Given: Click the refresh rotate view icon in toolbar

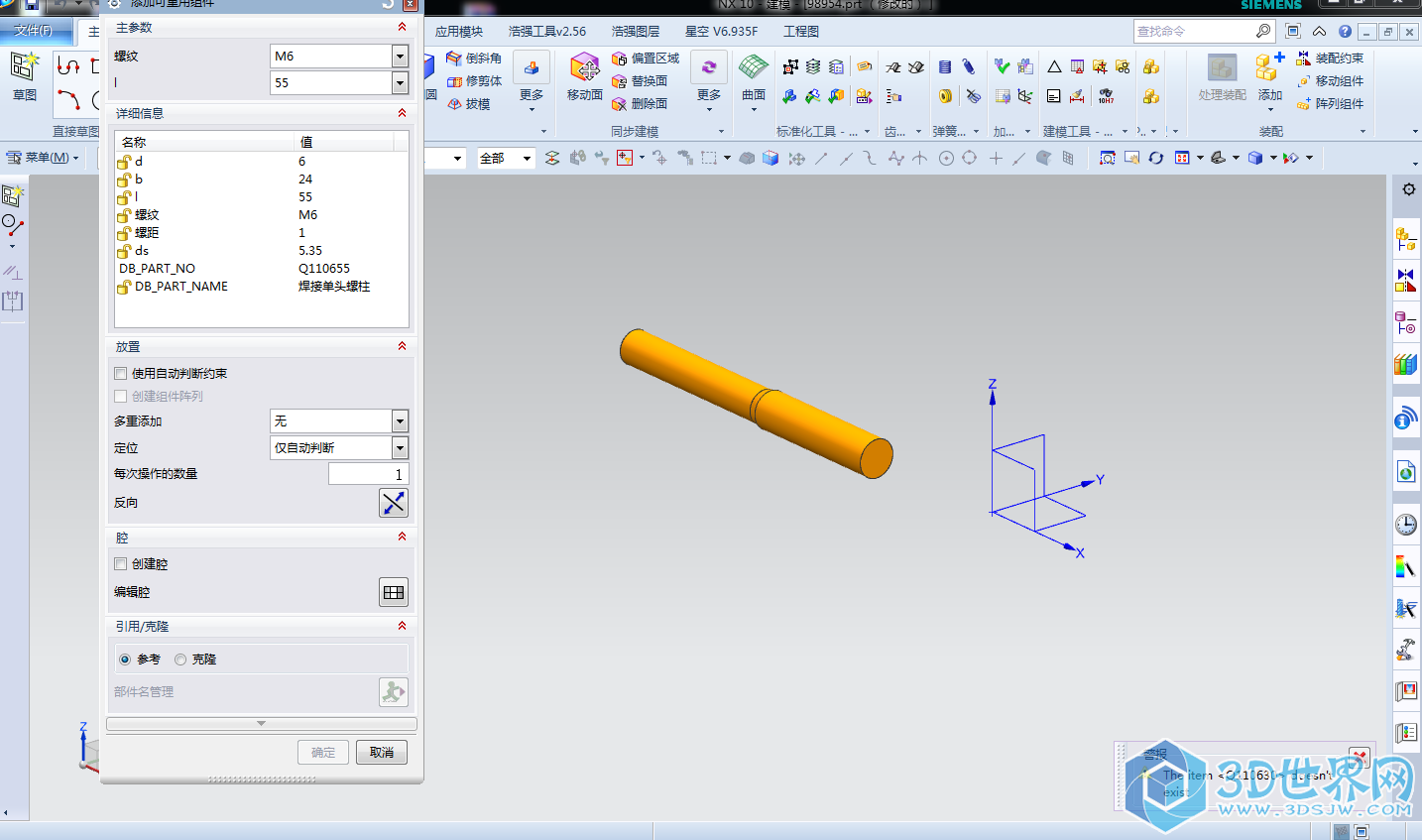Looking at the screenshot, I should (1155, 158).
